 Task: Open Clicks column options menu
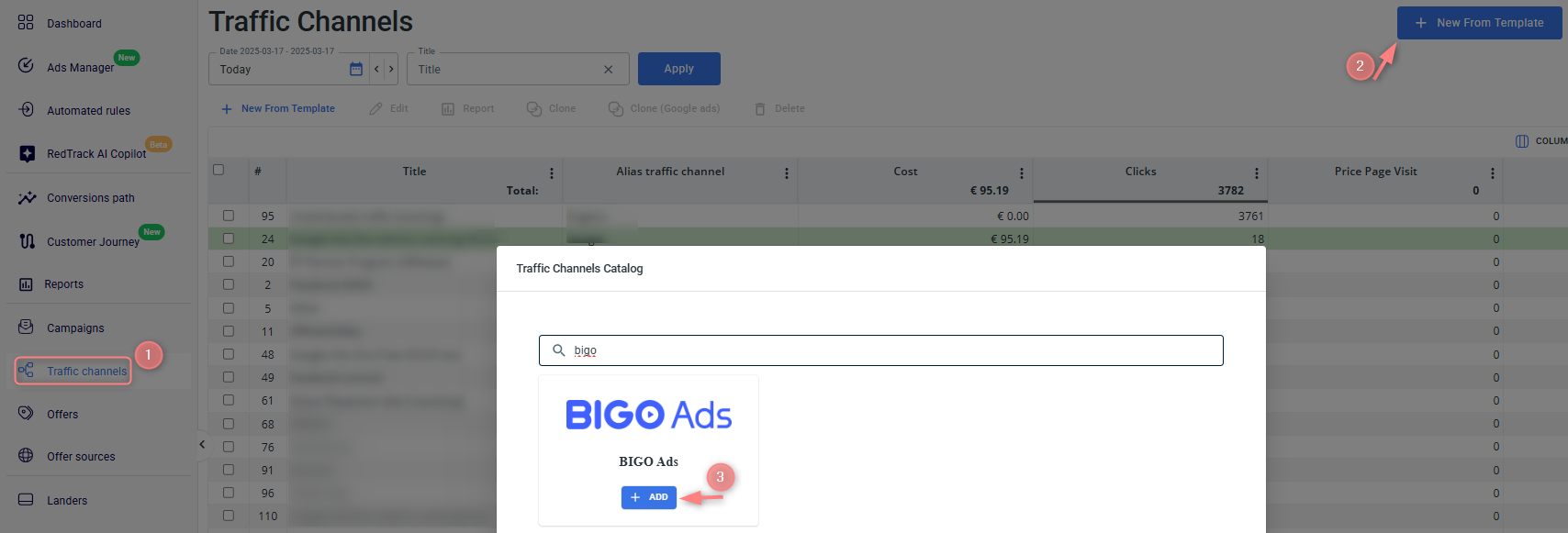(1257, 173)
